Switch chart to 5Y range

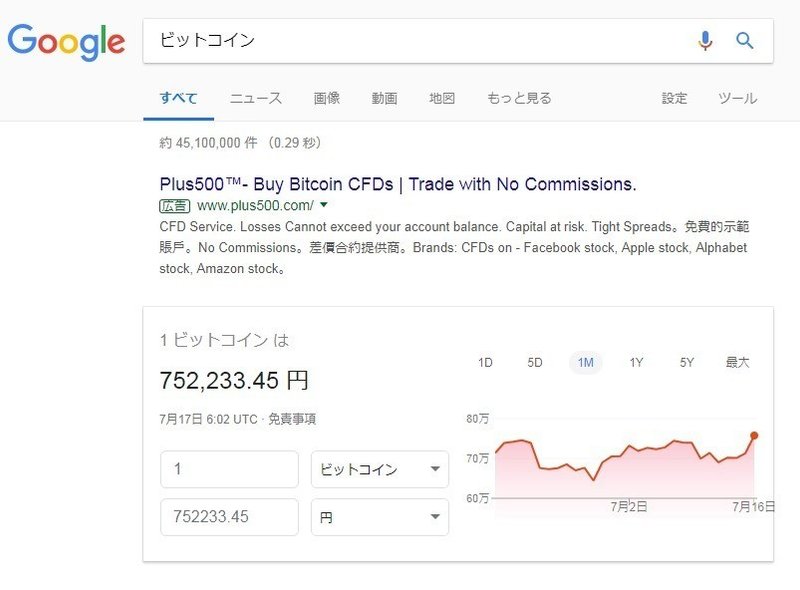pos(687,363)
